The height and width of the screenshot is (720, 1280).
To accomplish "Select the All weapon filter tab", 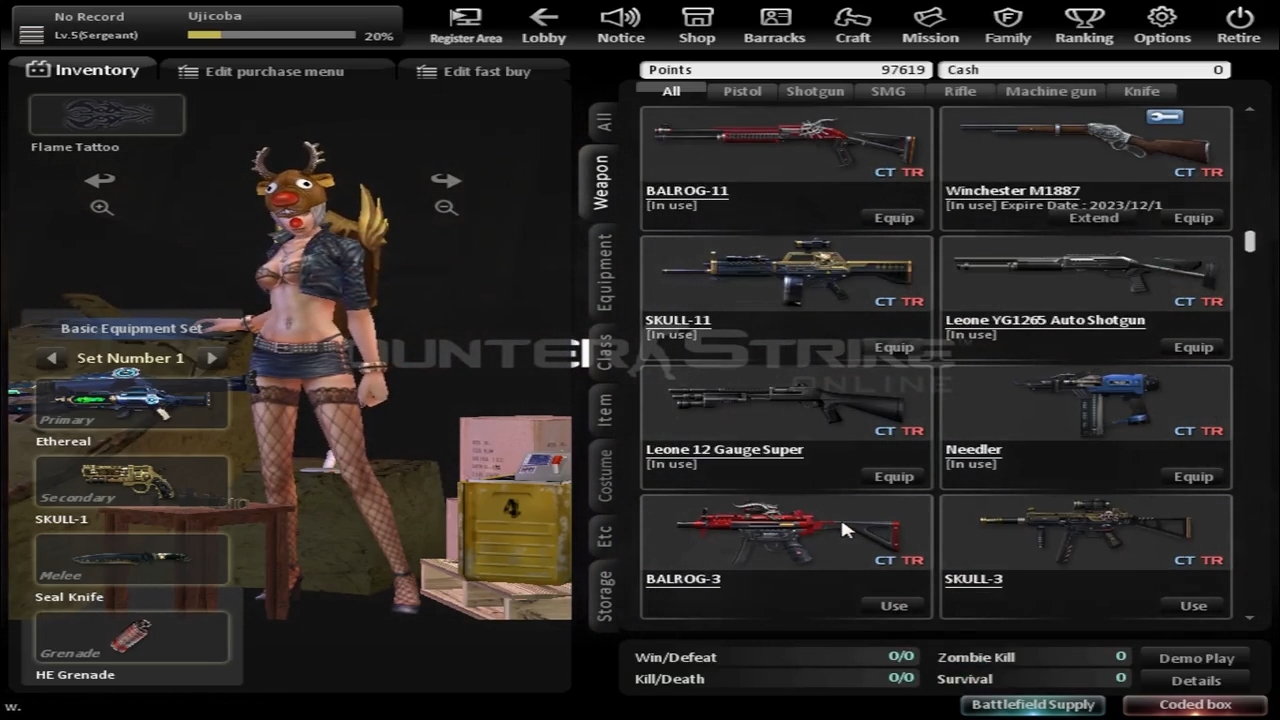I will point(671,91).
